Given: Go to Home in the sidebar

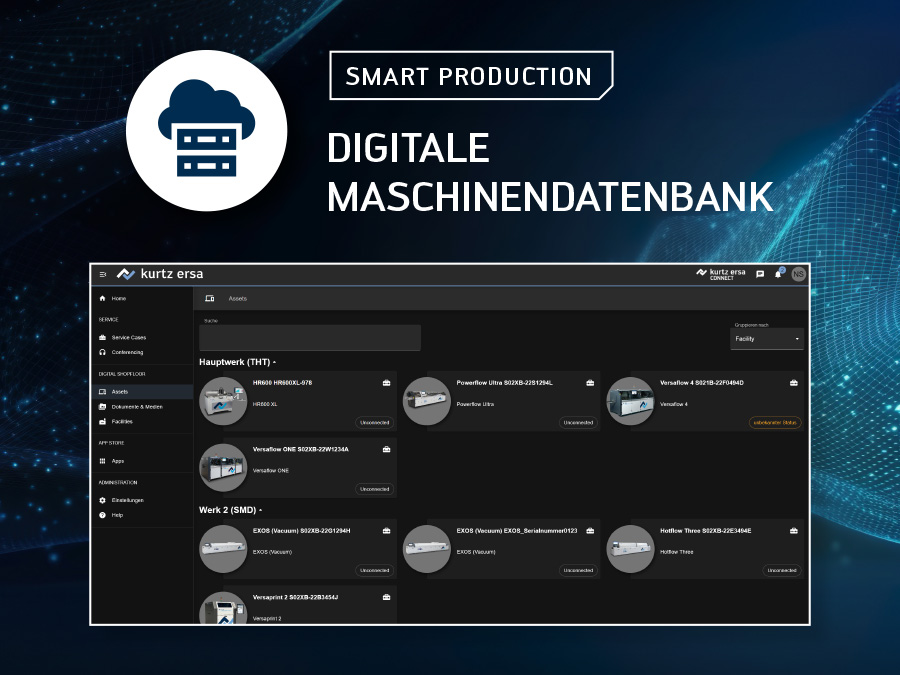Looking at the screenshot, I should pos(118,299).
